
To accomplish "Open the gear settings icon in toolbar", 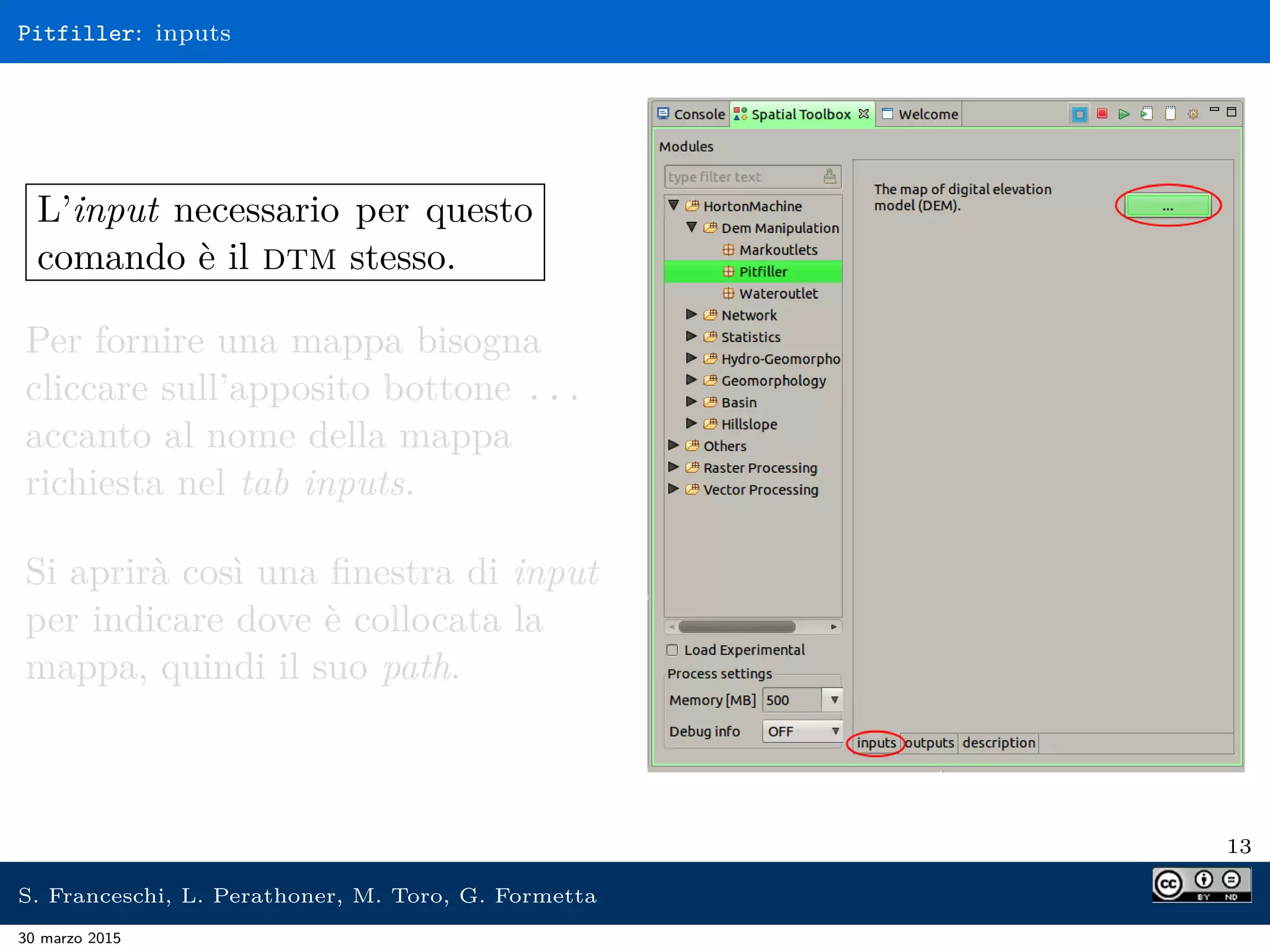I will pos(1192,114).
